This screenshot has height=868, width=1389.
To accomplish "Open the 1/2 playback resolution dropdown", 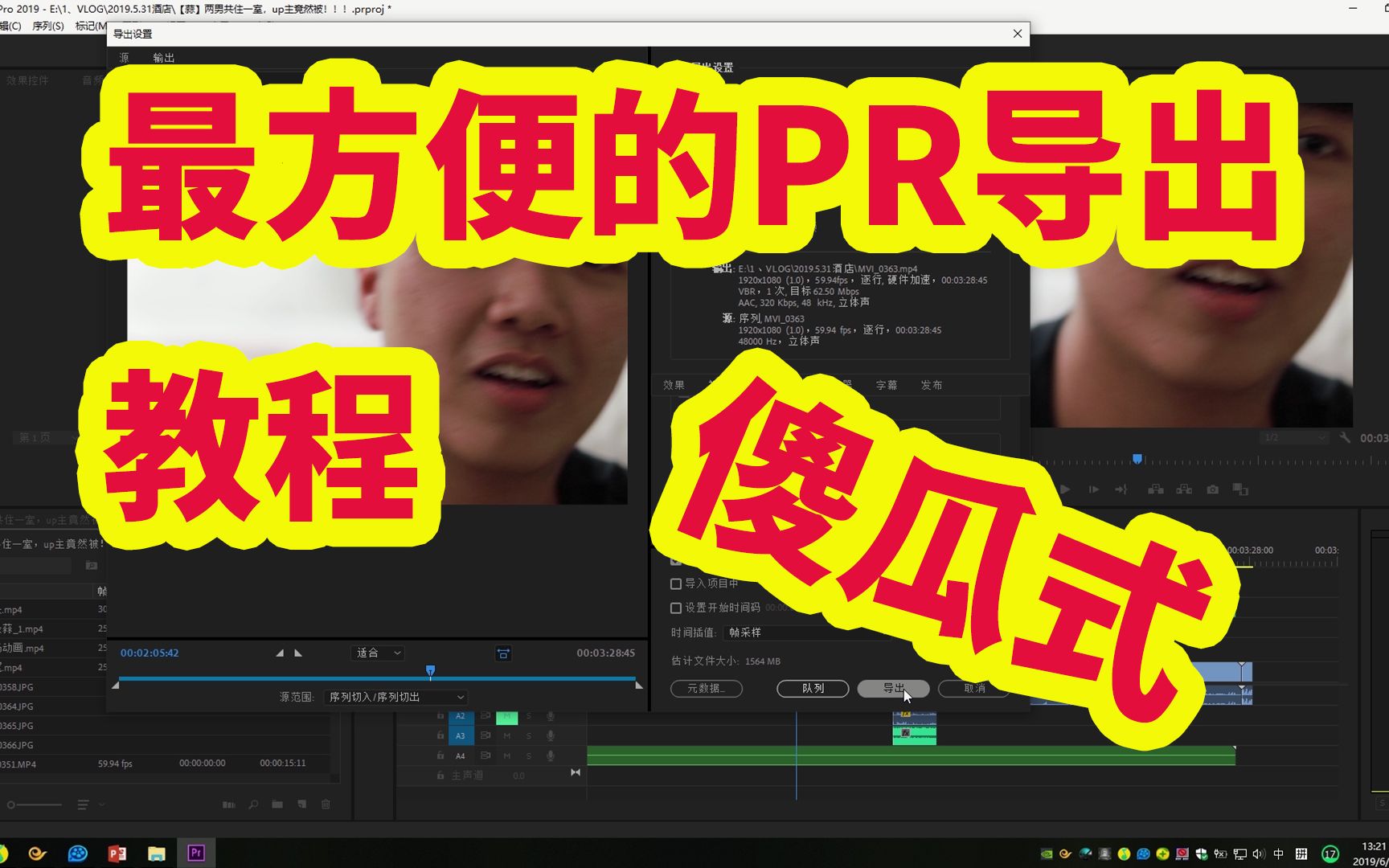I will pos(1293,437).
